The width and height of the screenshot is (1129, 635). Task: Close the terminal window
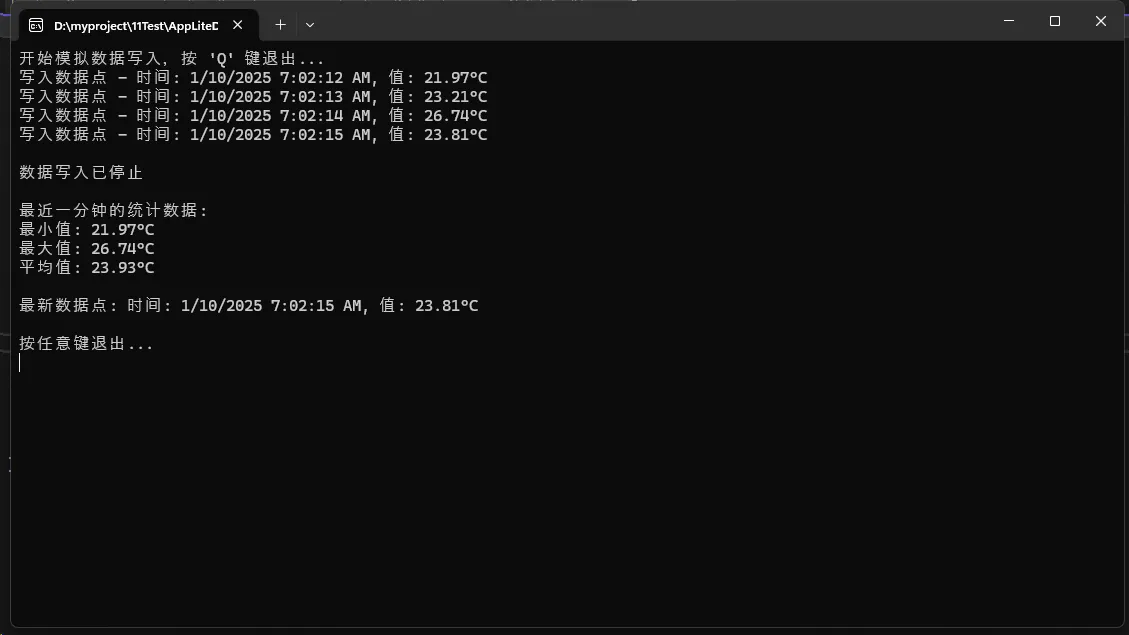[x=1100, y=21]
